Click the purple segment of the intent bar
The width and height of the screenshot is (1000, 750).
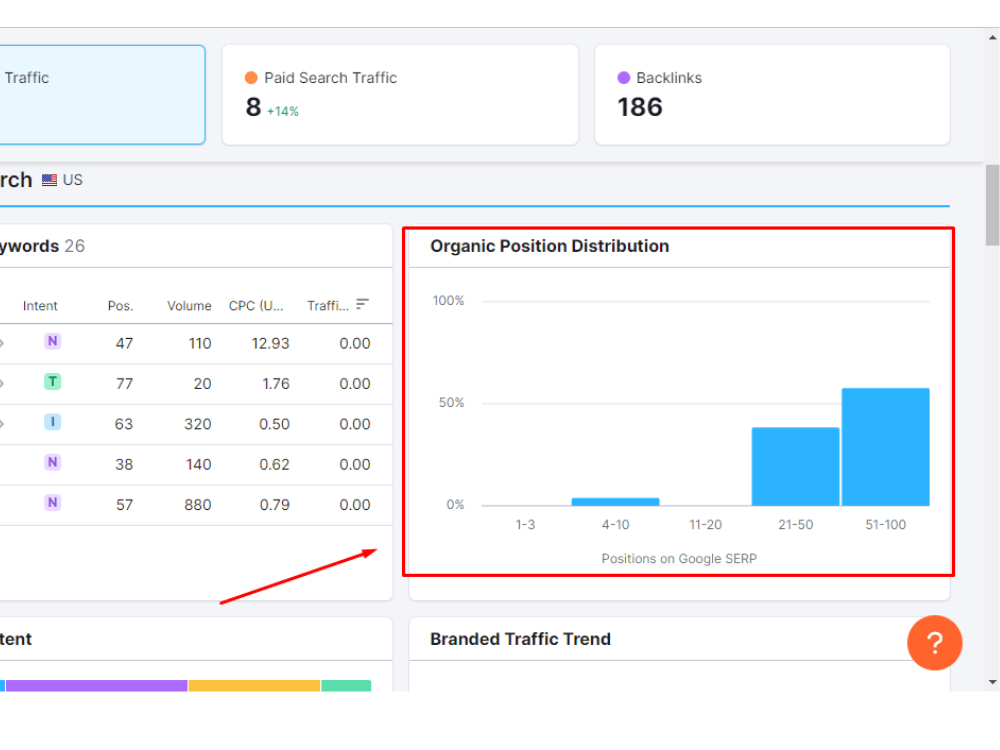click(96, 686)
